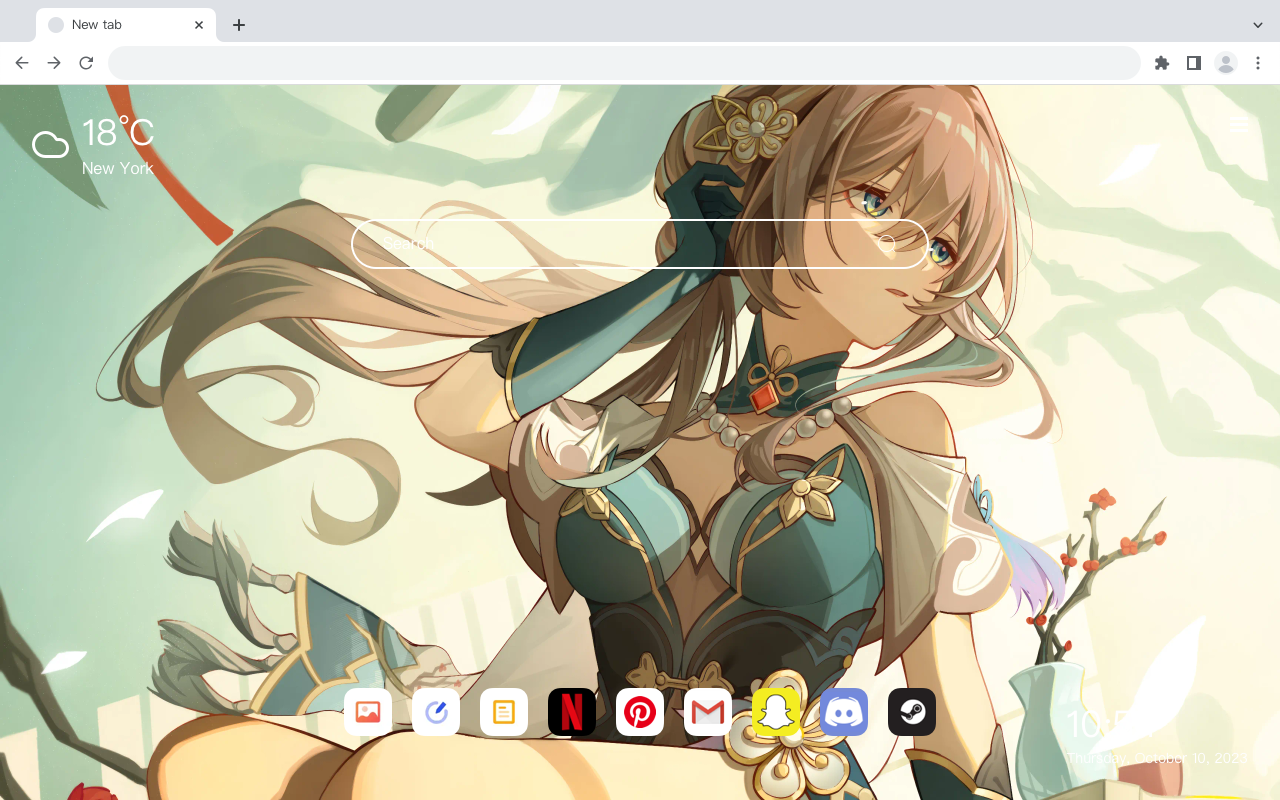This screenshot has width=1280, height=800.
Task: Close the New tab tab
Action: [x=199, y=25]
